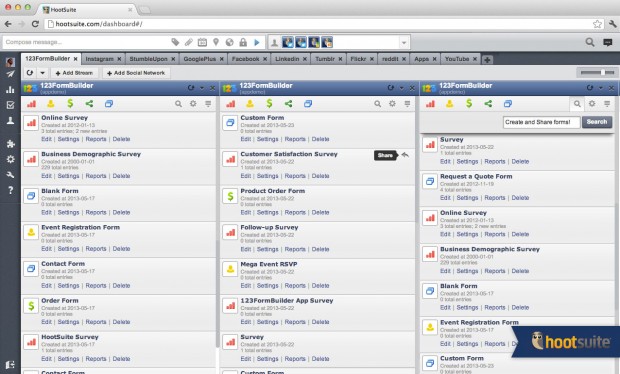The height and width of the screenshot is (374, 620).
Task: Open the first stream's header dropdown arrow
Action: click(202, 88)
